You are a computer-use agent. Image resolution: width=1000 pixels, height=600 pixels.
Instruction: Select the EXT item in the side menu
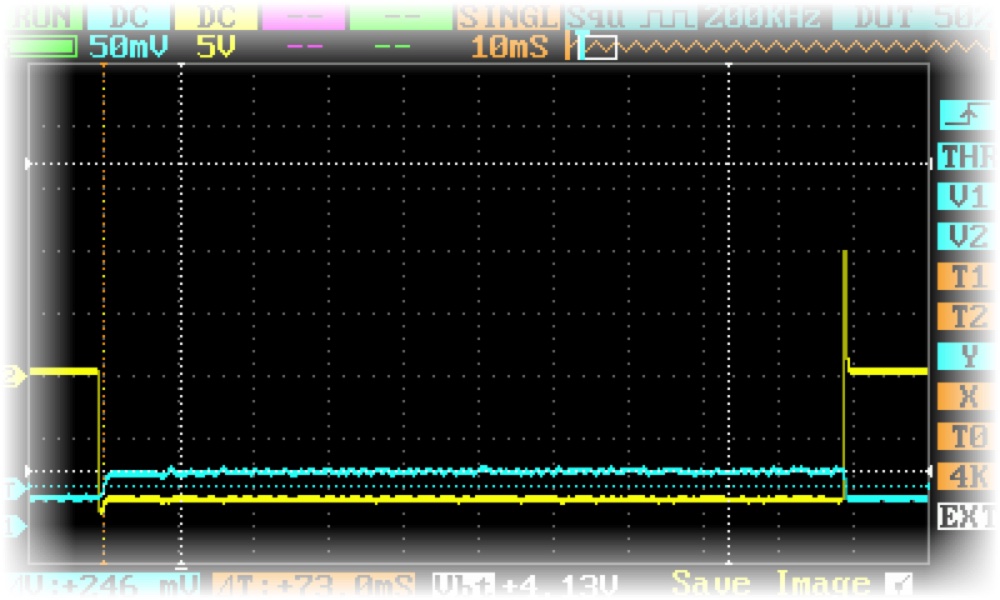point(968,516)
